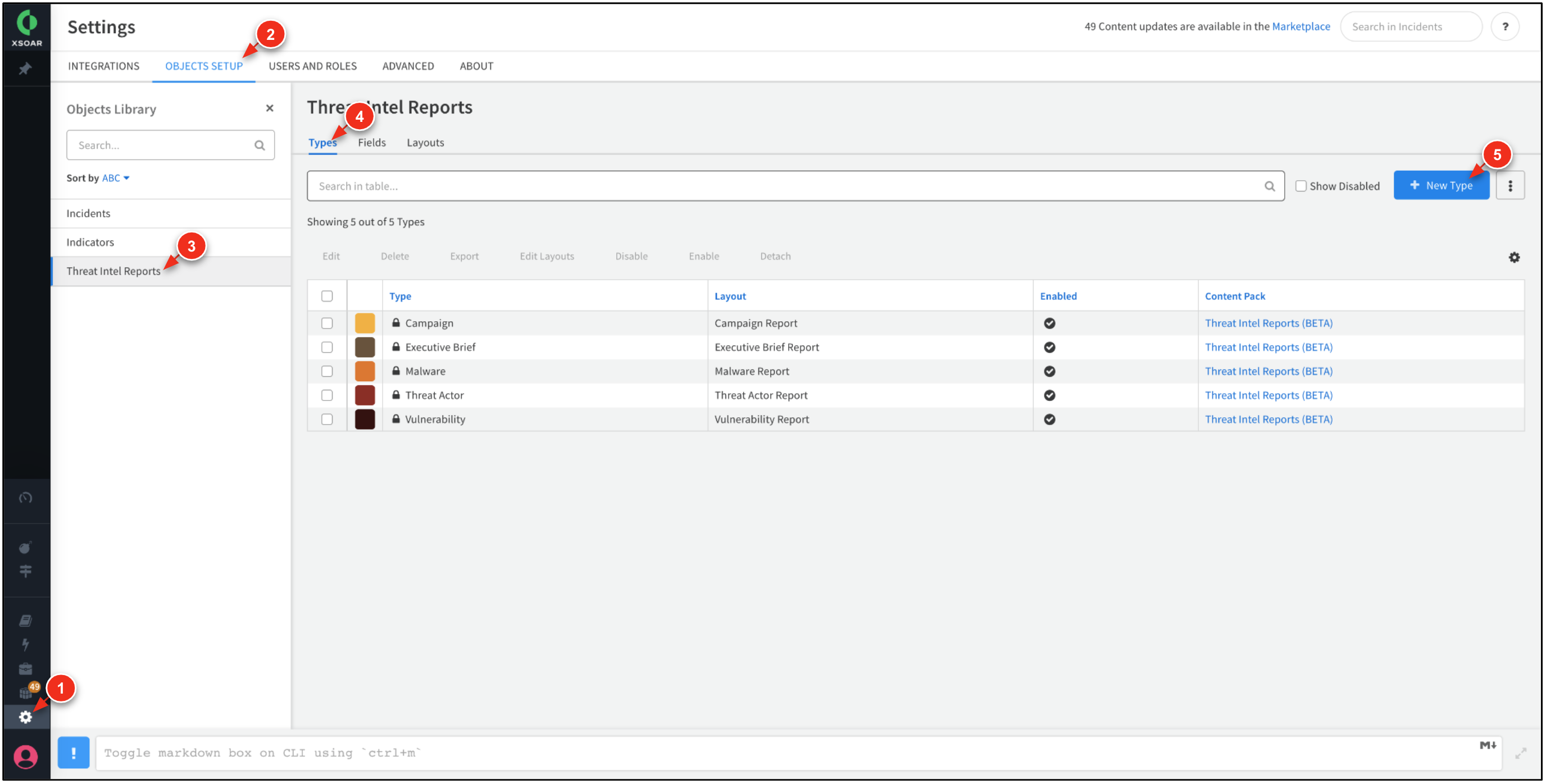
Task: Click the Vulnerability dark maroon swatch
Action: click(365, 420)
